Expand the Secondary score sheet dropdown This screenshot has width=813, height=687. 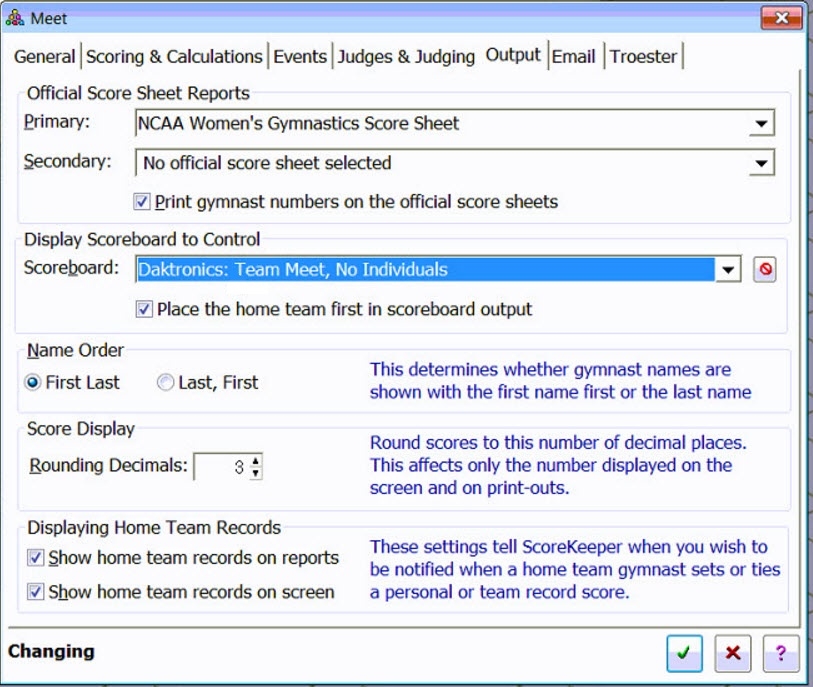pos(761,163)
